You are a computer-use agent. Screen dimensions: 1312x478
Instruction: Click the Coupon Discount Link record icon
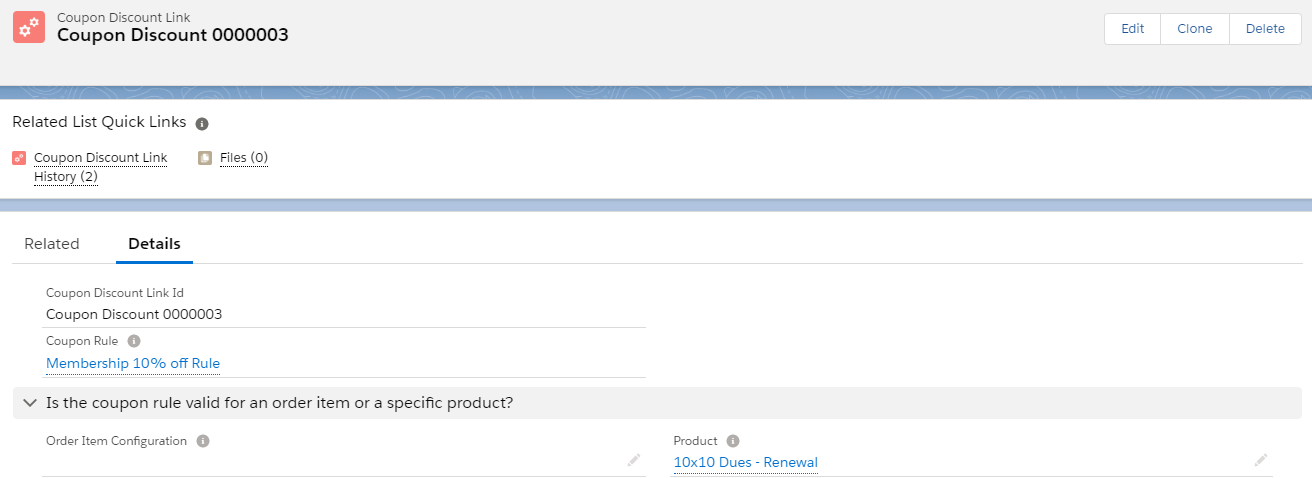28,27
